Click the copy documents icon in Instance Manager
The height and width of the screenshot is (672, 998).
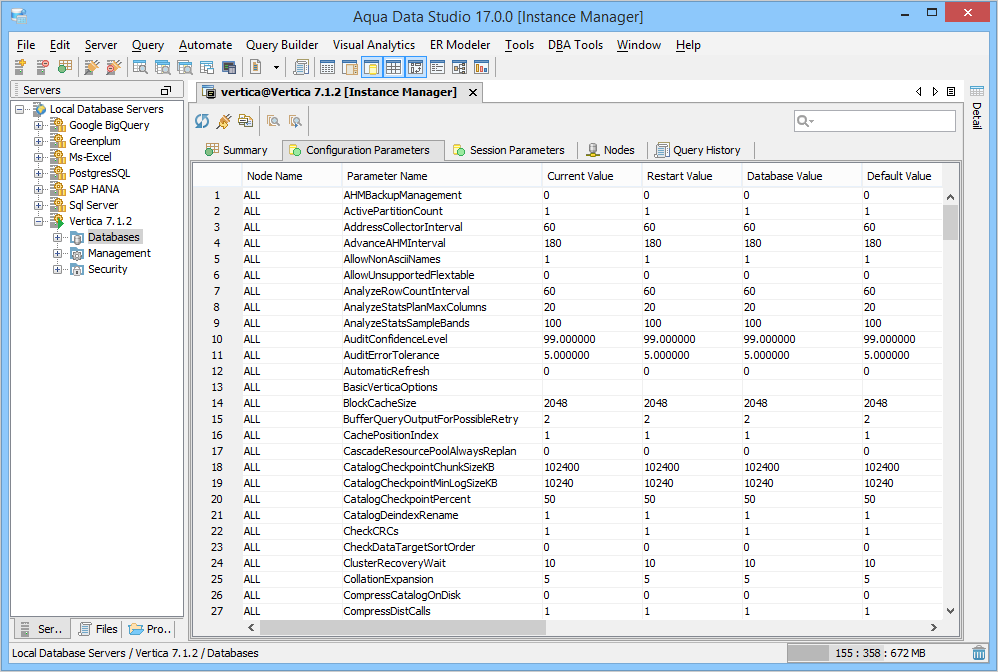pyautogui.click(x=245, y=121)
